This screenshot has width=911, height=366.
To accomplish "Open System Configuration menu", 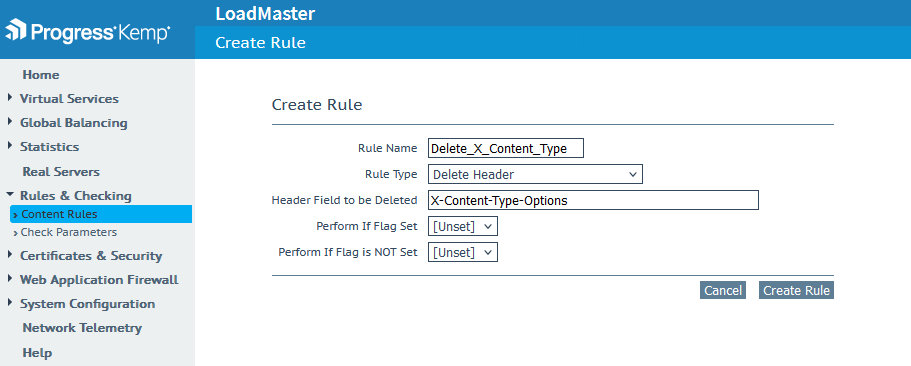I will [88, 304].
